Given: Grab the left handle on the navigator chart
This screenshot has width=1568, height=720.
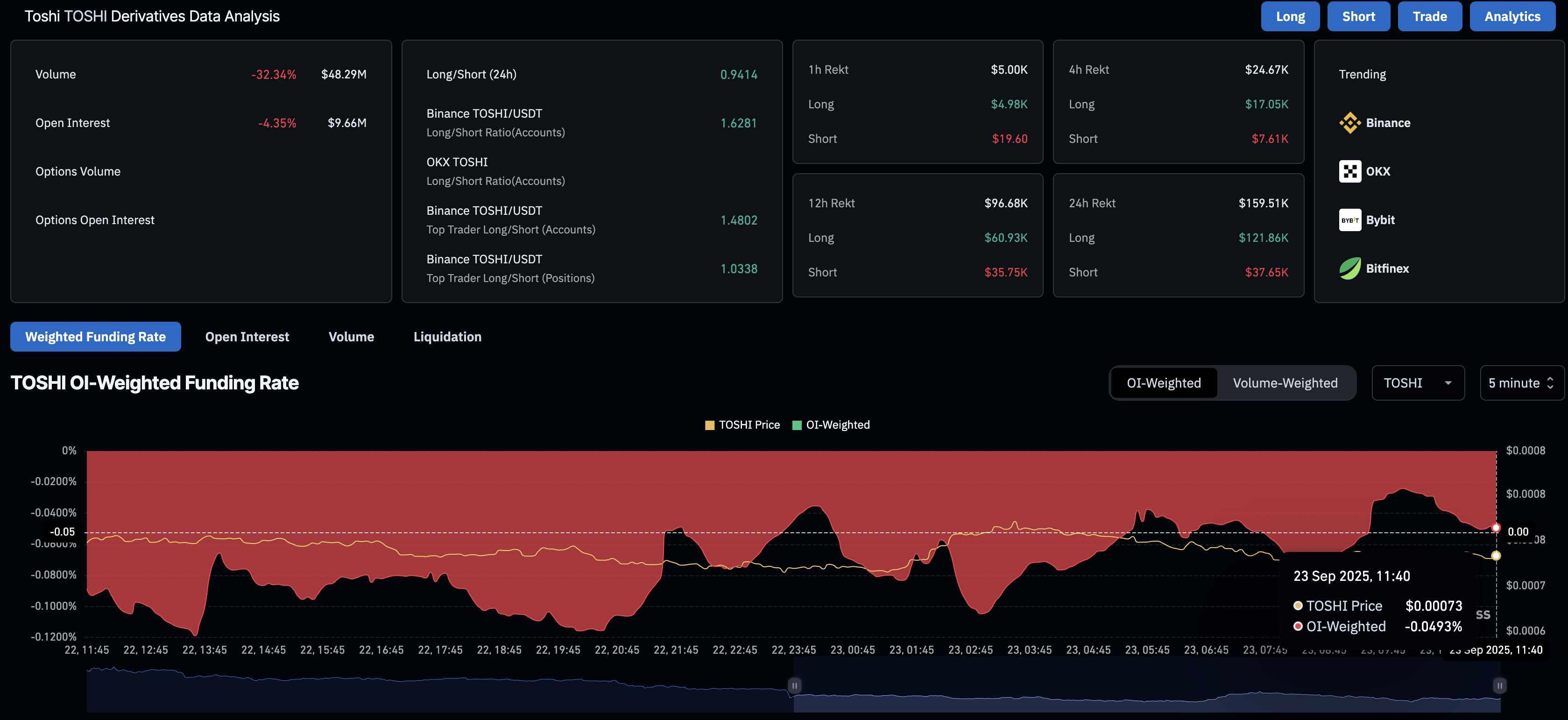Looking at the screenshot, I should [794, 685].
